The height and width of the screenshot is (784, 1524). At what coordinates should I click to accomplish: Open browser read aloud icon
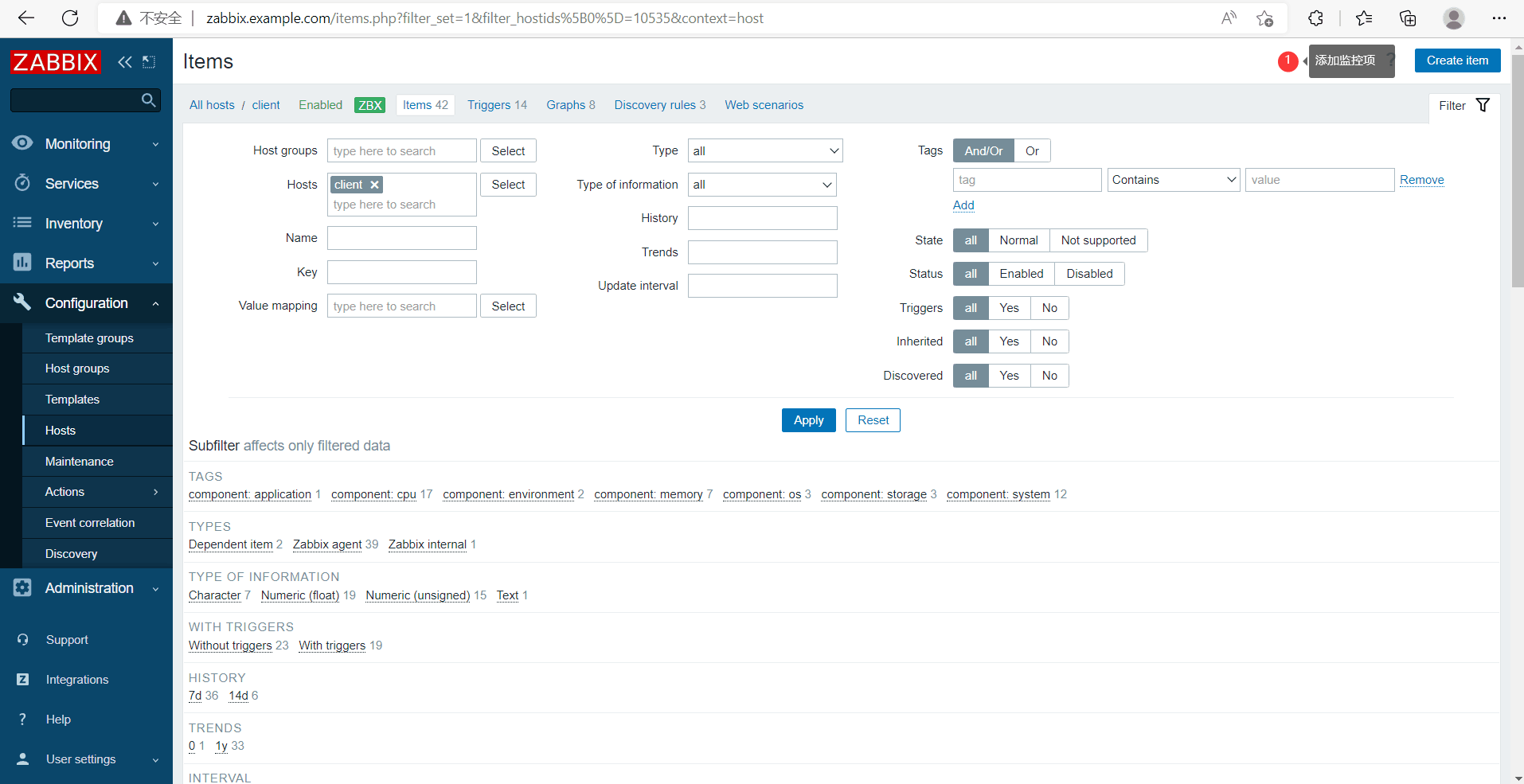tap(1229, 18)
